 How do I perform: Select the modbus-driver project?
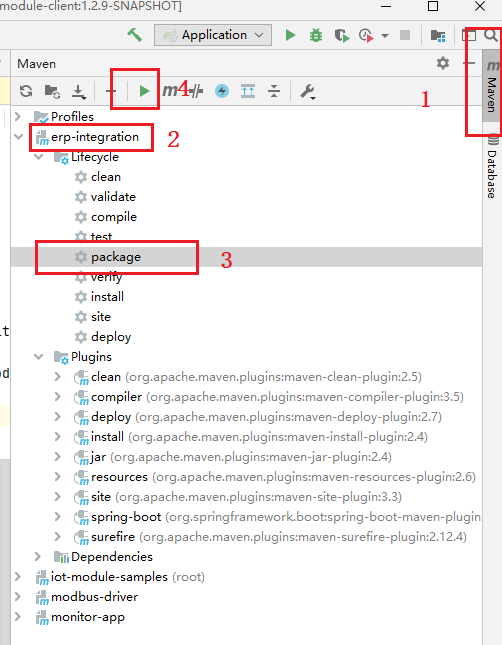87,596
